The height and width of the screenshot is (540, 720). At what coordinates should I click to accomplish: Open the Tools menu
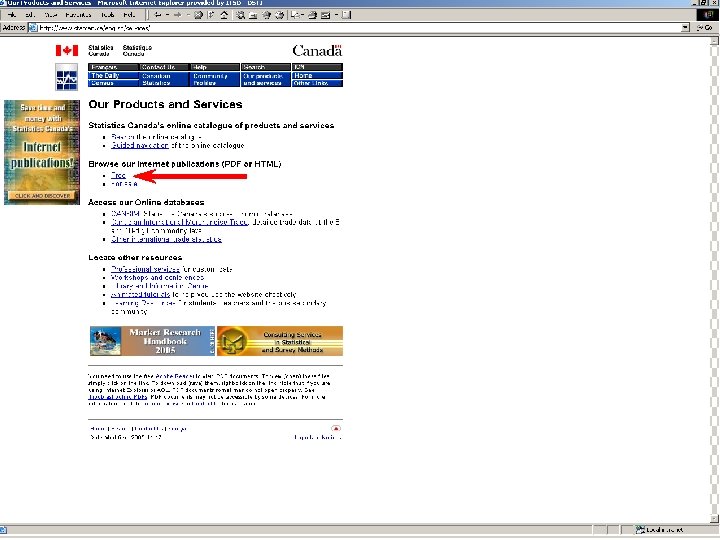(107, 15)
